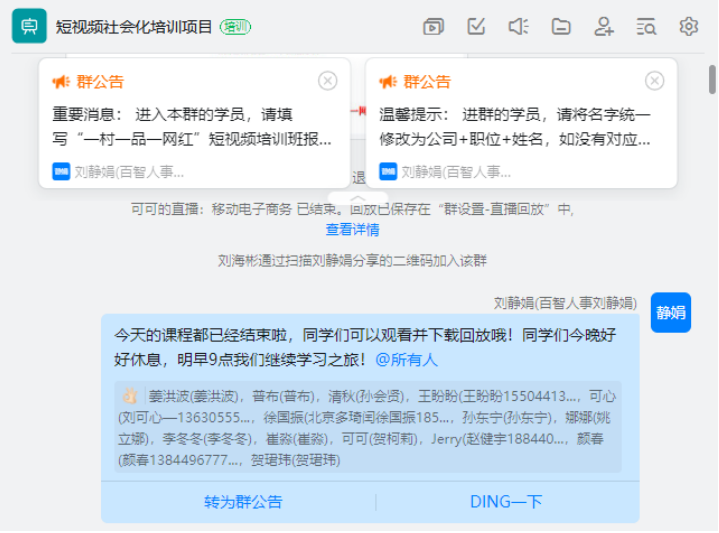Click 转为群公告 button
Viewport: 719px width, 533px height.
click(243, 502)
